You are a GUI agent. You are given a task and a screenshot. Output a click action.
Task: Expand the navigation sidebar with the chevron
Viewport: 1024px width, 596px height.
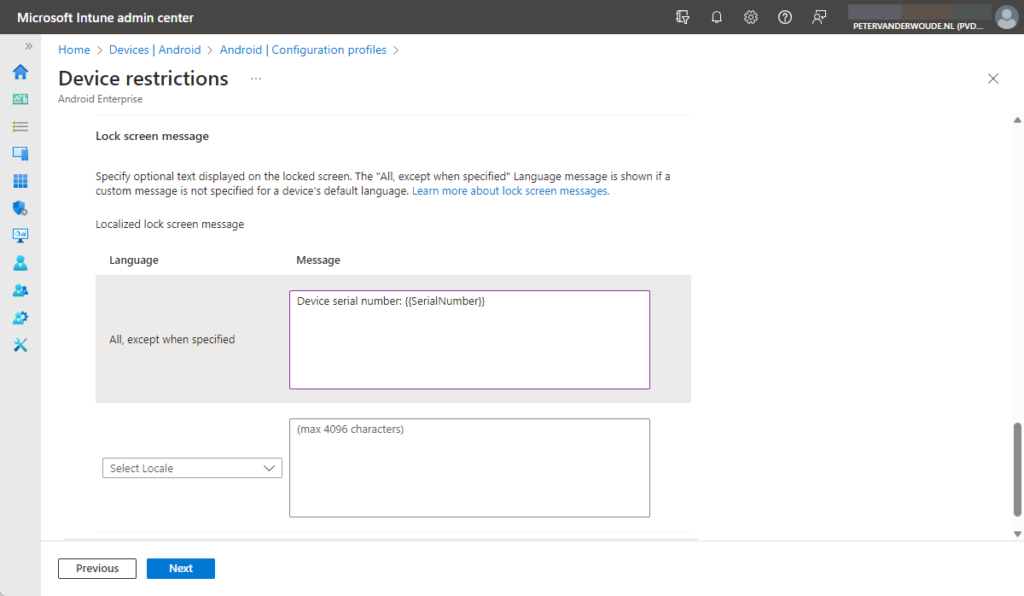[28, 45]
